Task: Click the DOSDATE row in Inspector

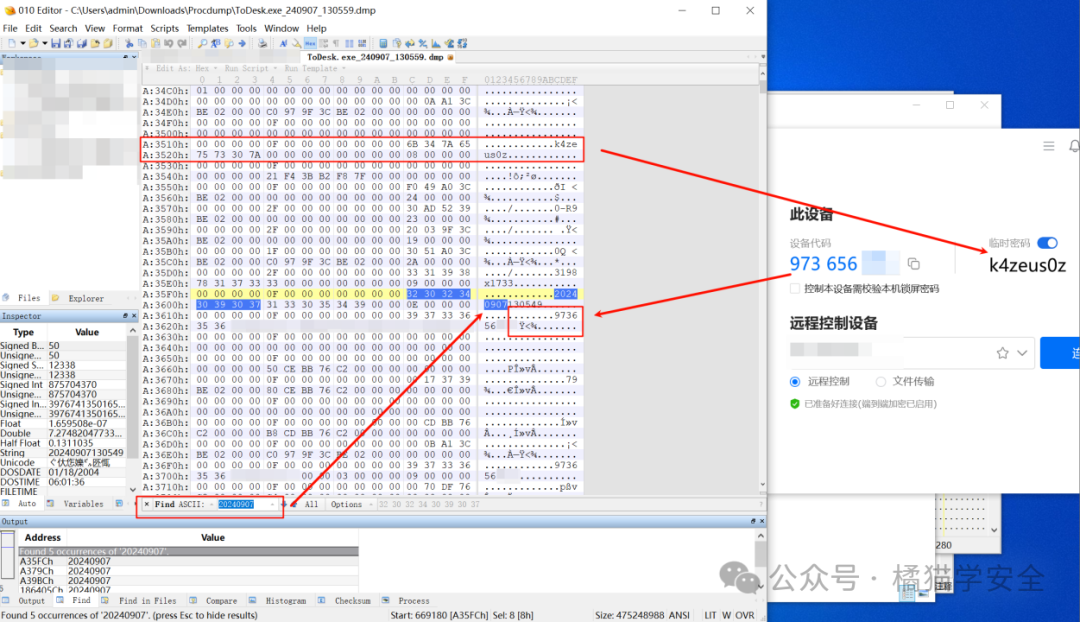Action: (63, 472)
